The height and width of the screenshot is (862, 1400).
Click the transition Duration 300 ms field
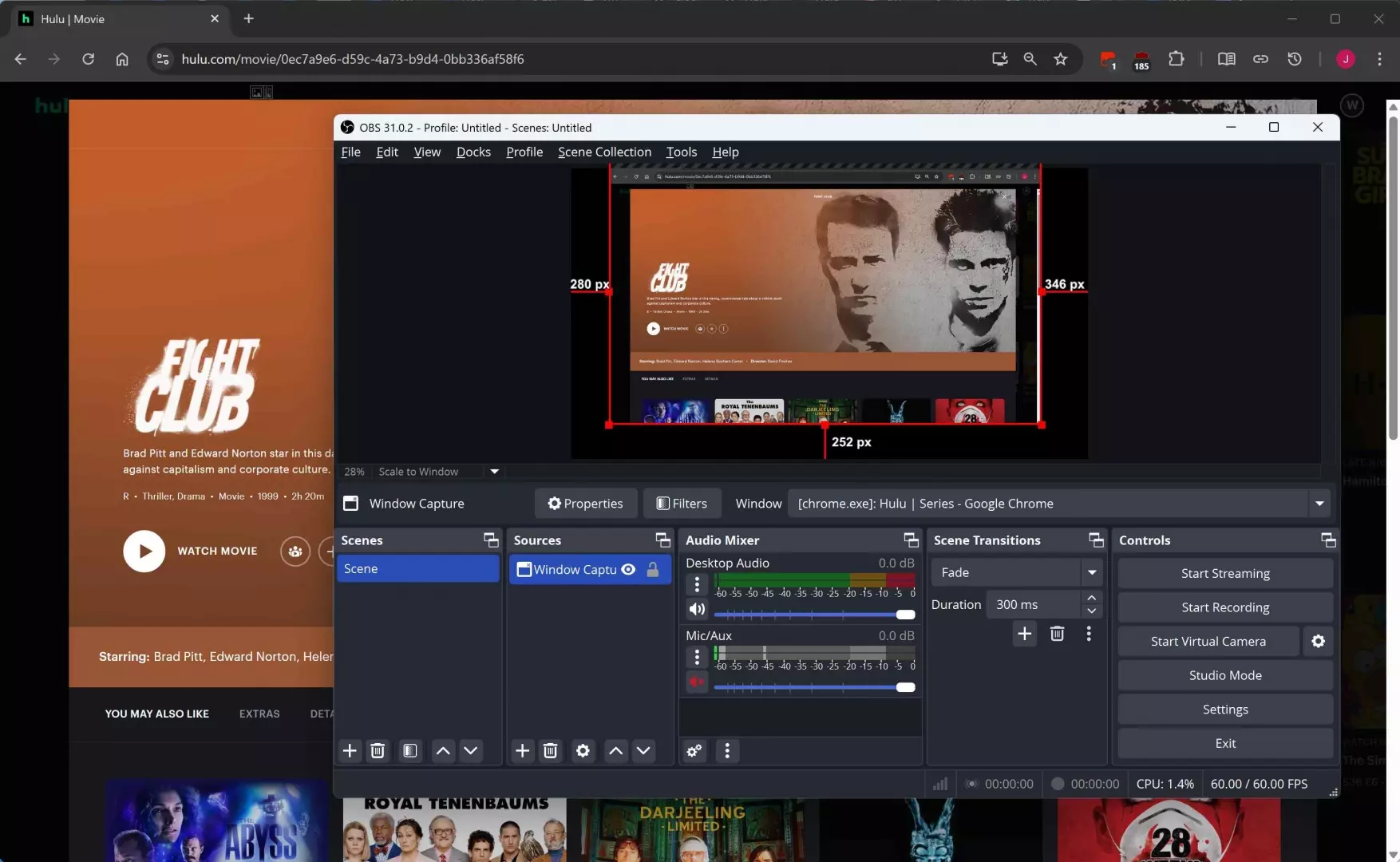(x=1034, y=605)
